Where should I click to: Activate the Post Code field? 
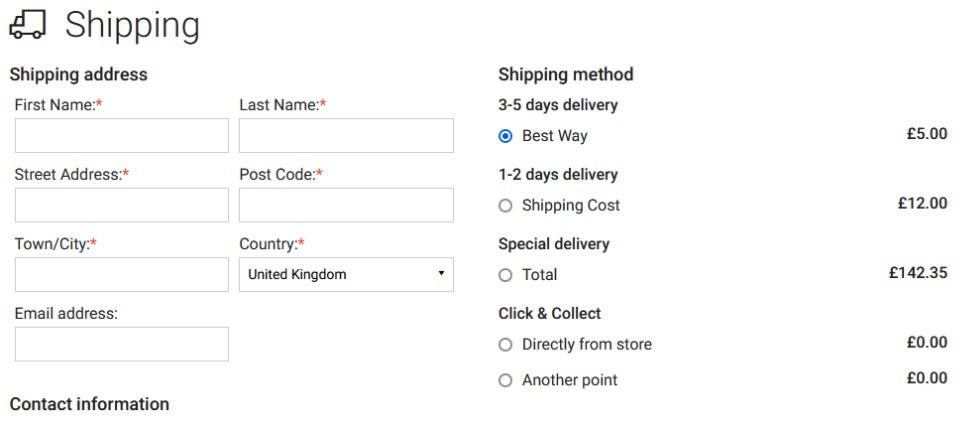click(346, 205)
